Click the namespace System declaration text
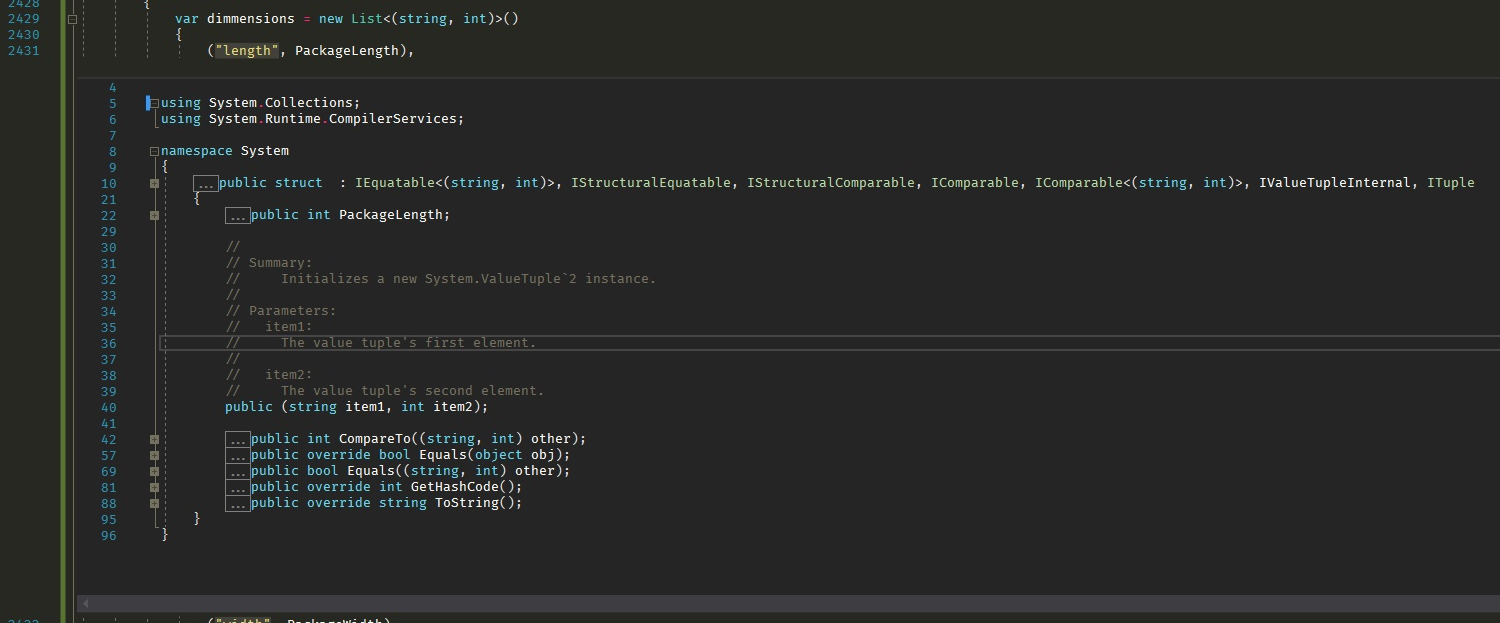Image resolution: width=1500 pixels, height=623 pixels. [x=225, y=150]
